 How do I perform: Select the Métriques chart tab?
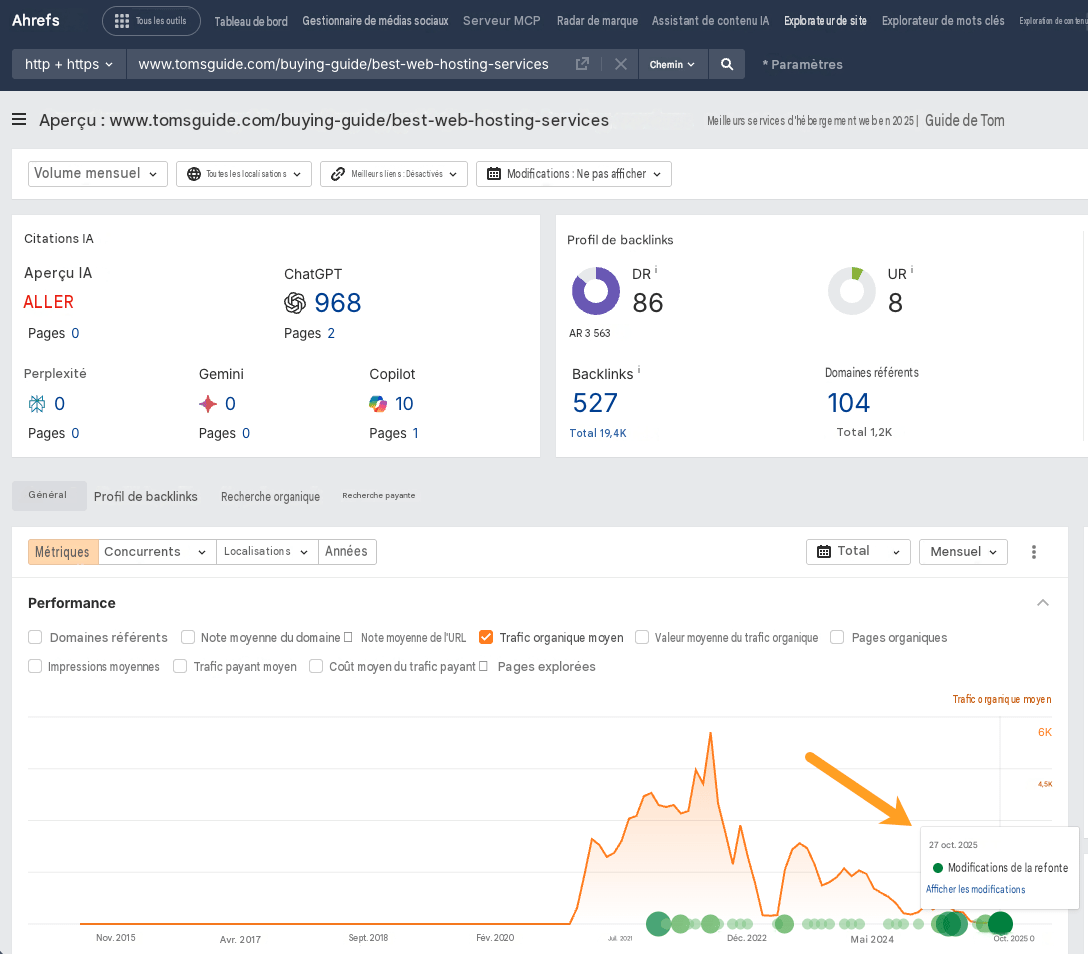62,552
